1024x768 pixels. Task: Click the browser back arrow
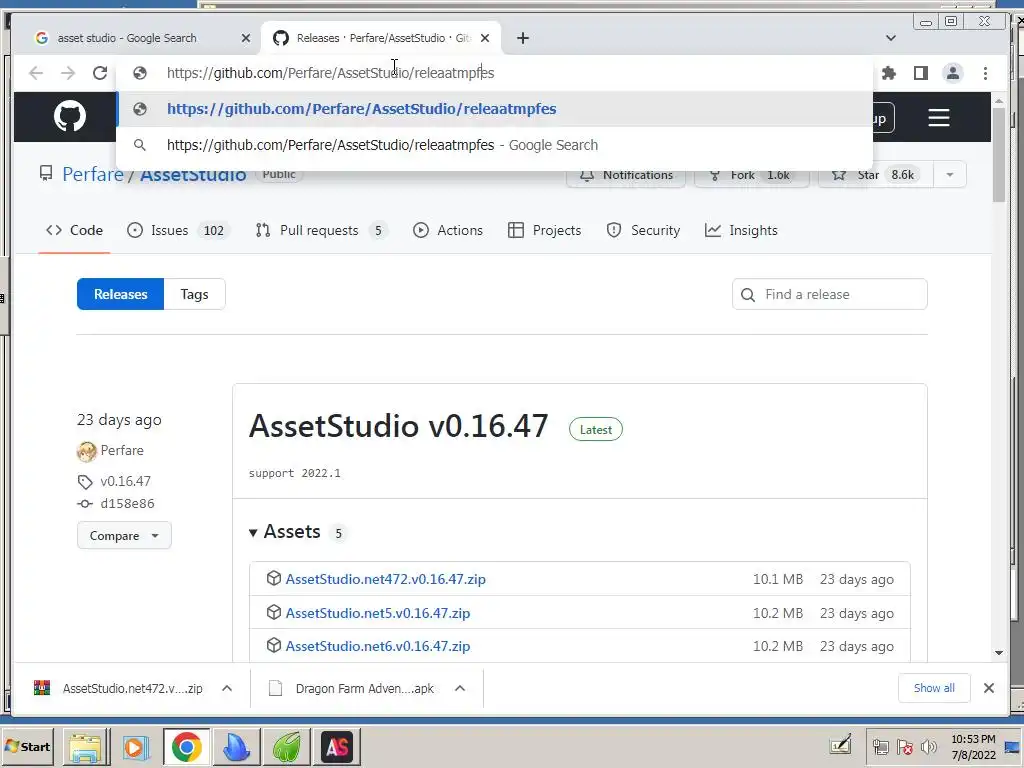pyautogui.click(x=36, y=73)
